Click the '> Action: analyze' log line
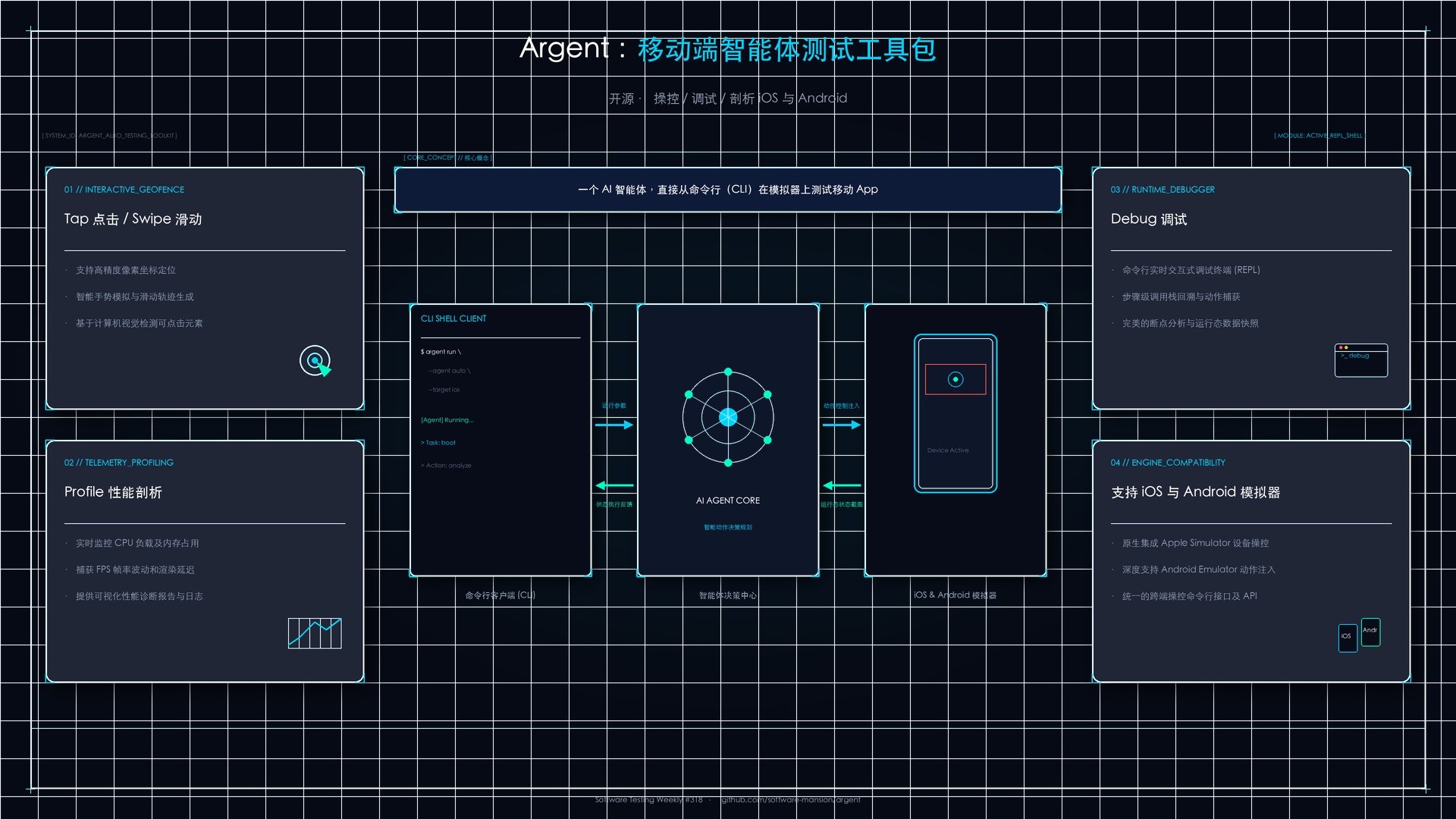This screenshot has width=1456, height=819. click(x=446, y=466)
